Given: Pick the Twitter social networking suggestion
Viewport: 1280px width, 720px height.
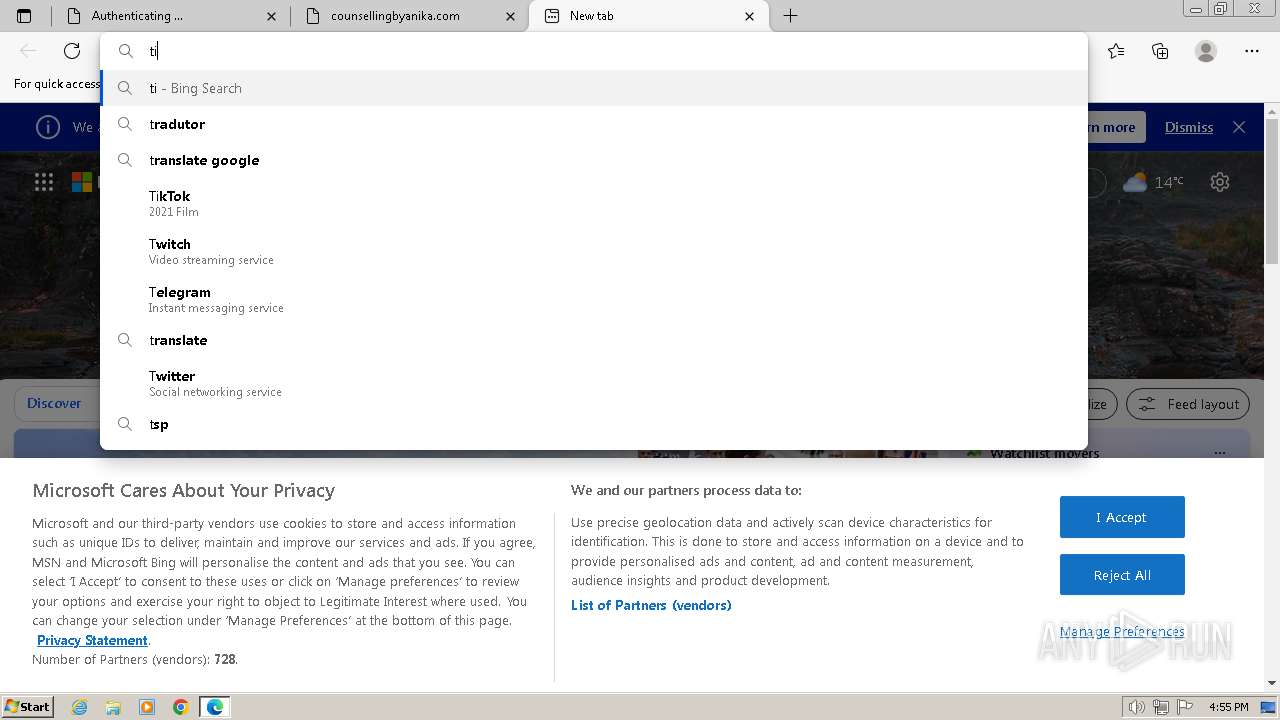Looking at the screenshot, I should tap(594, 383).
